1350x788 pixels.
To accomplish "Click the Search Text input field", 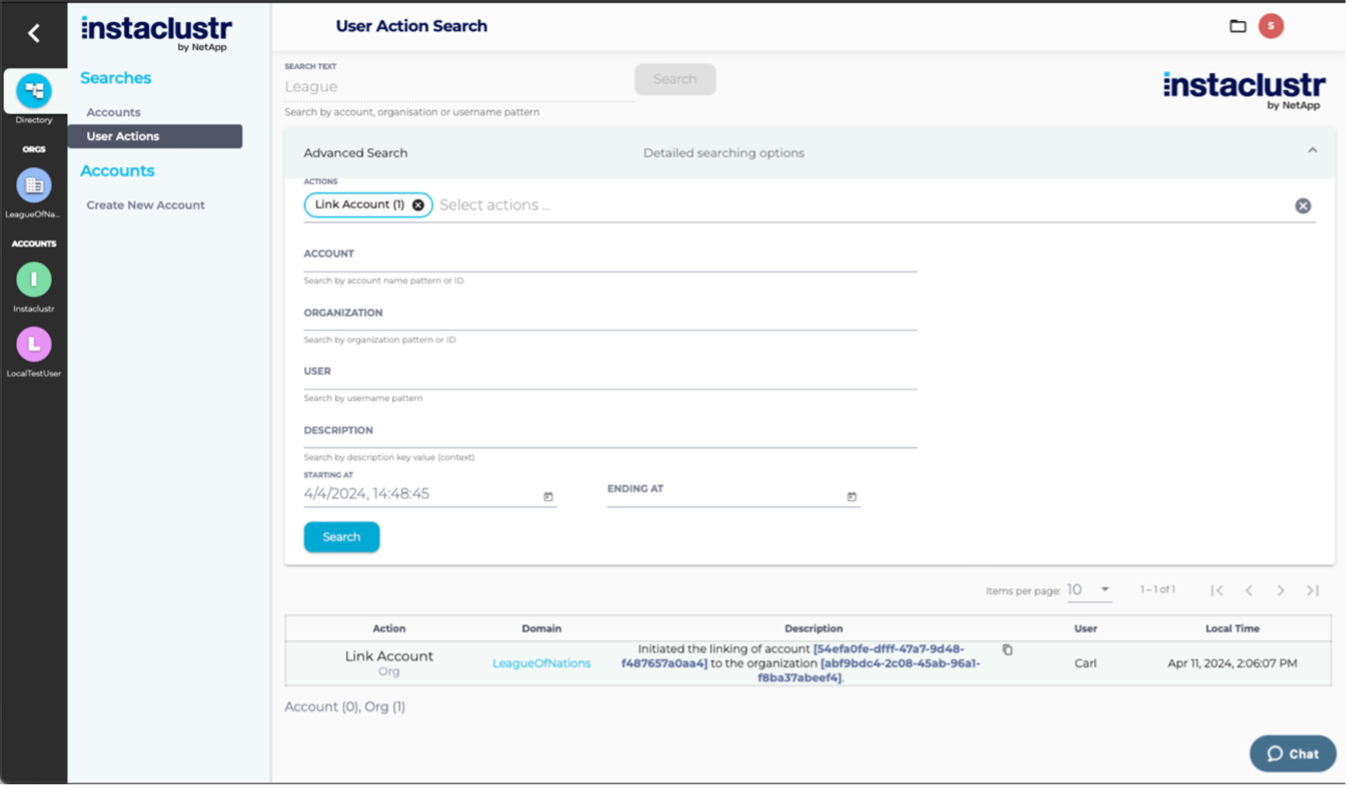I will (x=459, y=87).
